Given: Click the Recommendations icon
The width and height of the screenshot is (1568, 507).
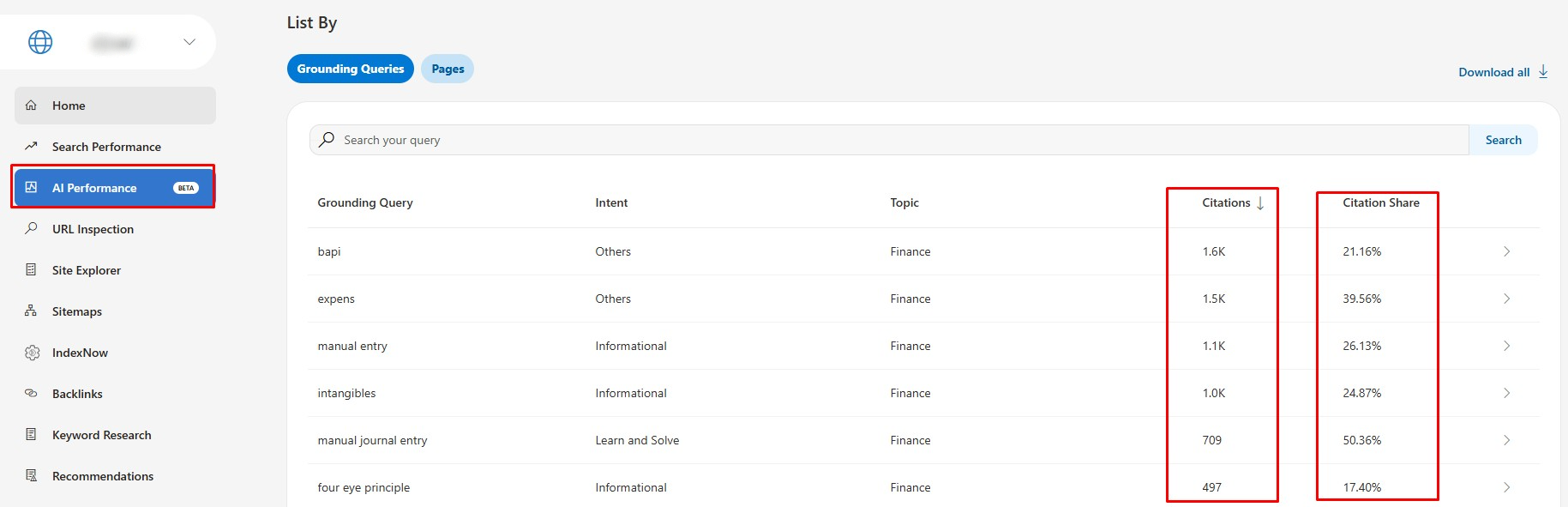Looking at the screenshot, I should 31,476.
